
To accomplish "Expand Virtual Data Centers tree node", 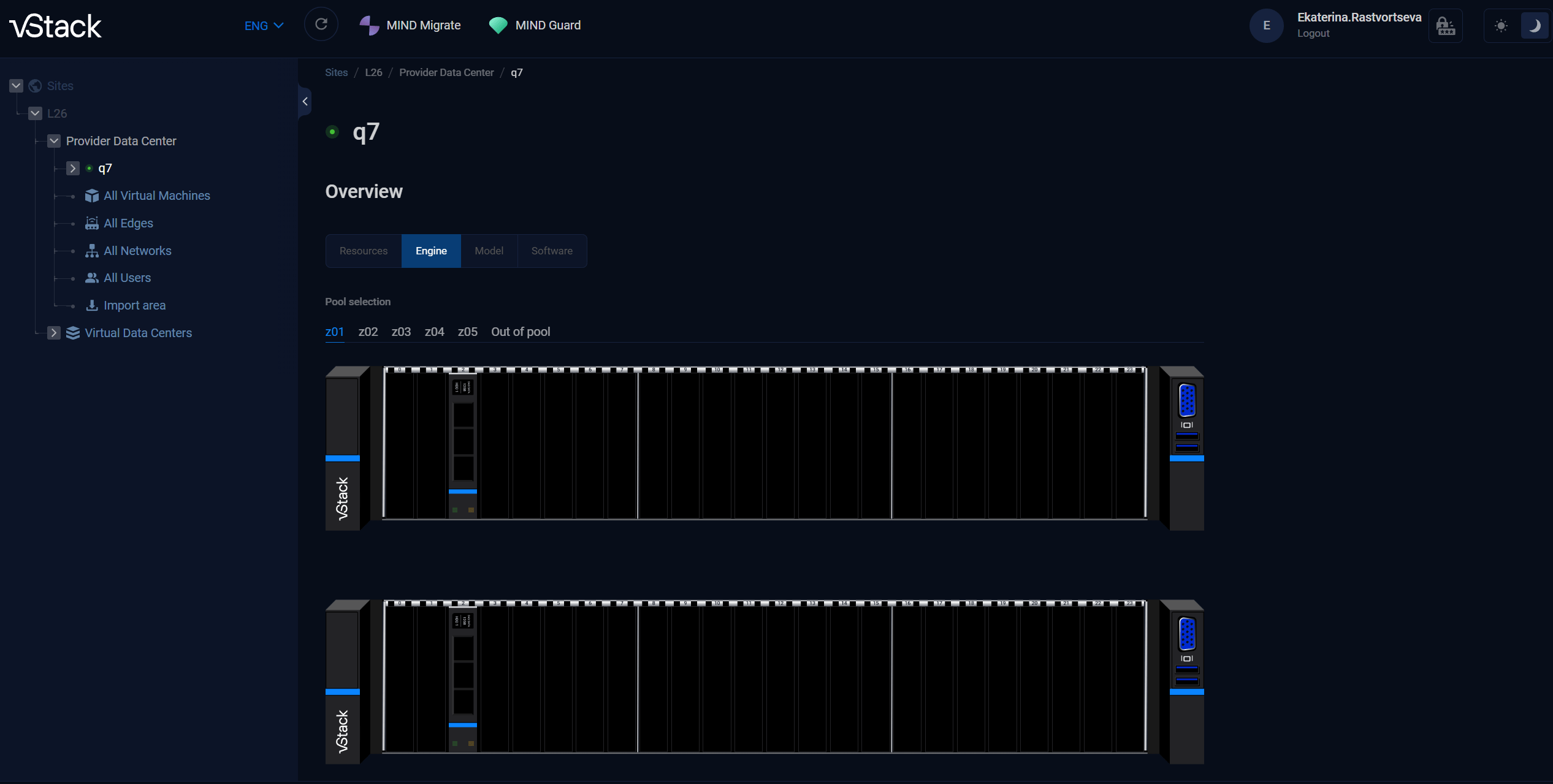I will click(x=54, y=333).
